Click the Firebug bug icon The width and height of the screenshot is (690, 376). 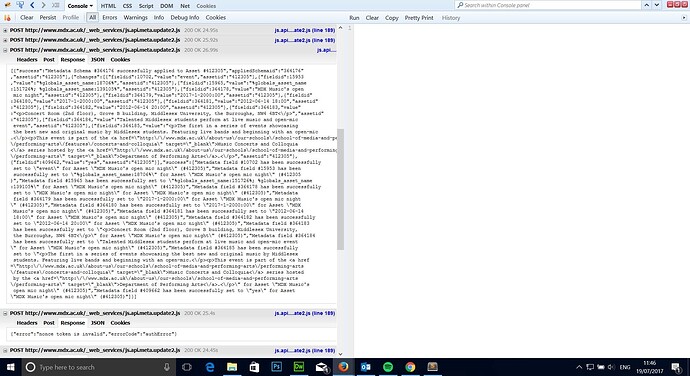point(7,5)
